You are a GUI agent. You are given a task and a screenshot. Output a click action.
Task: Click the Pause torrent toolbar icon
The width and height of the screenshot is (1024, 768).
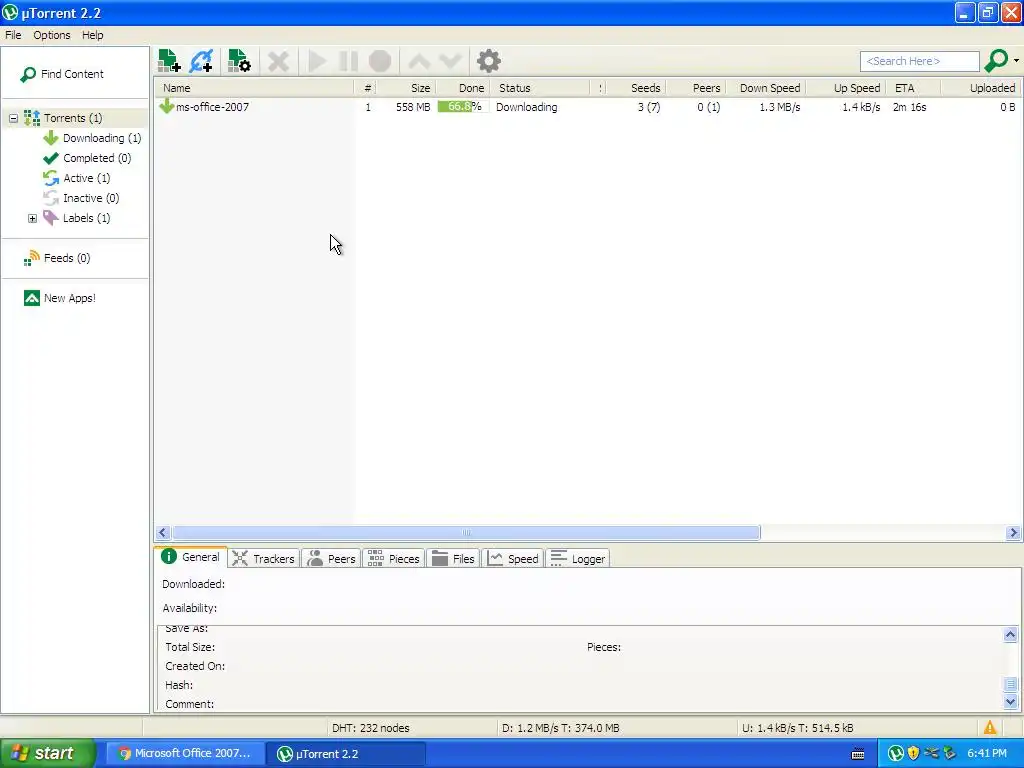(349, 61)
